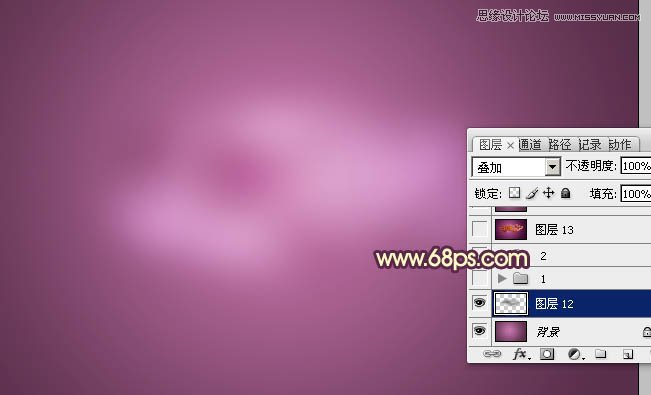Click the 填充 label
The image size is (651, 395).
pos(603,194)
